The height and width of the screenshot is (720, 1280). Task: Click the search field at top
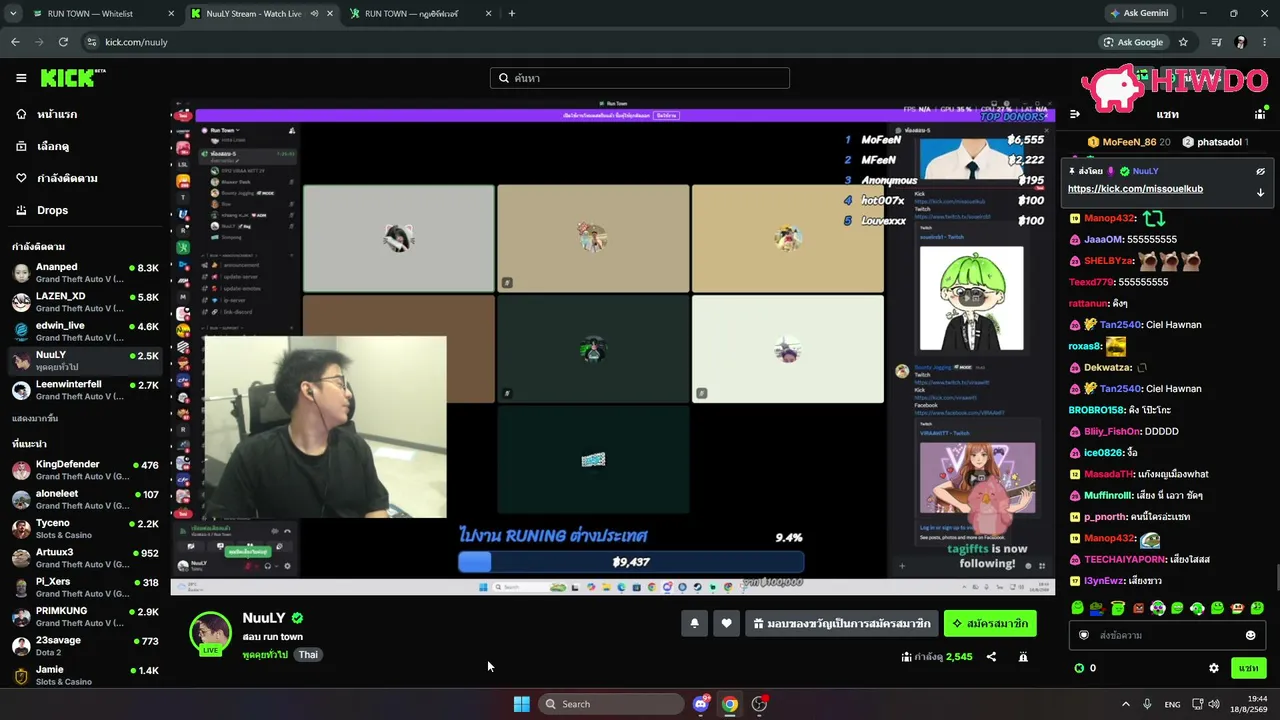coord(640,78)
